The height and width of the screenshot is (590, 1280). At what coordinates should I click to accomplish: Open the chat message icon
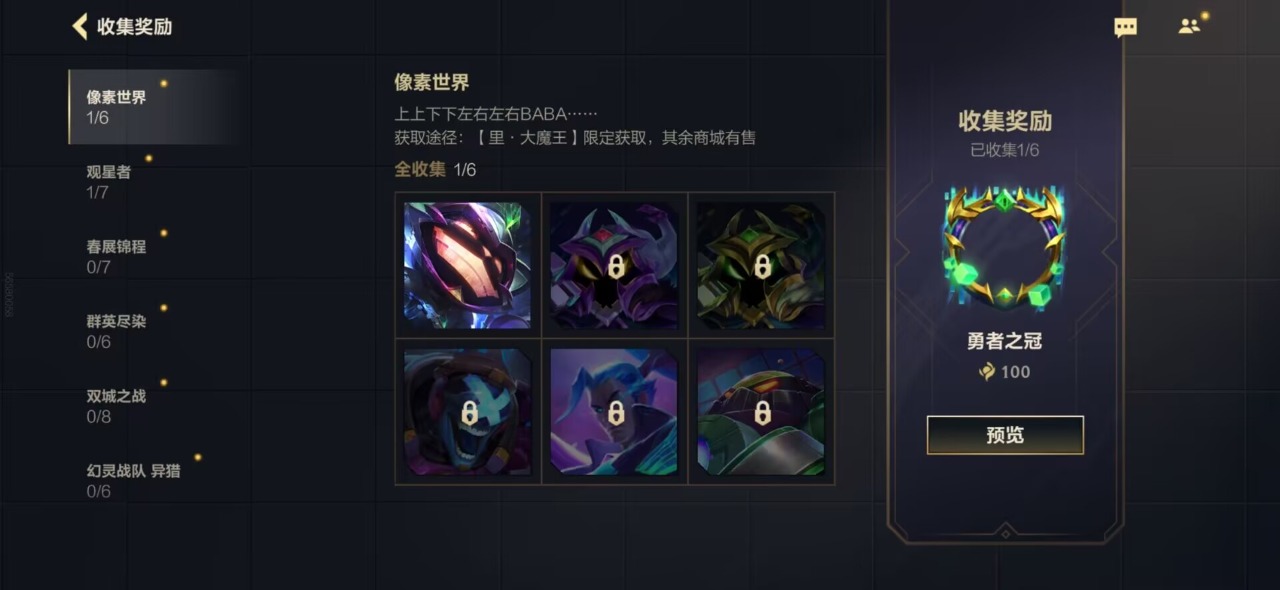1126,27
